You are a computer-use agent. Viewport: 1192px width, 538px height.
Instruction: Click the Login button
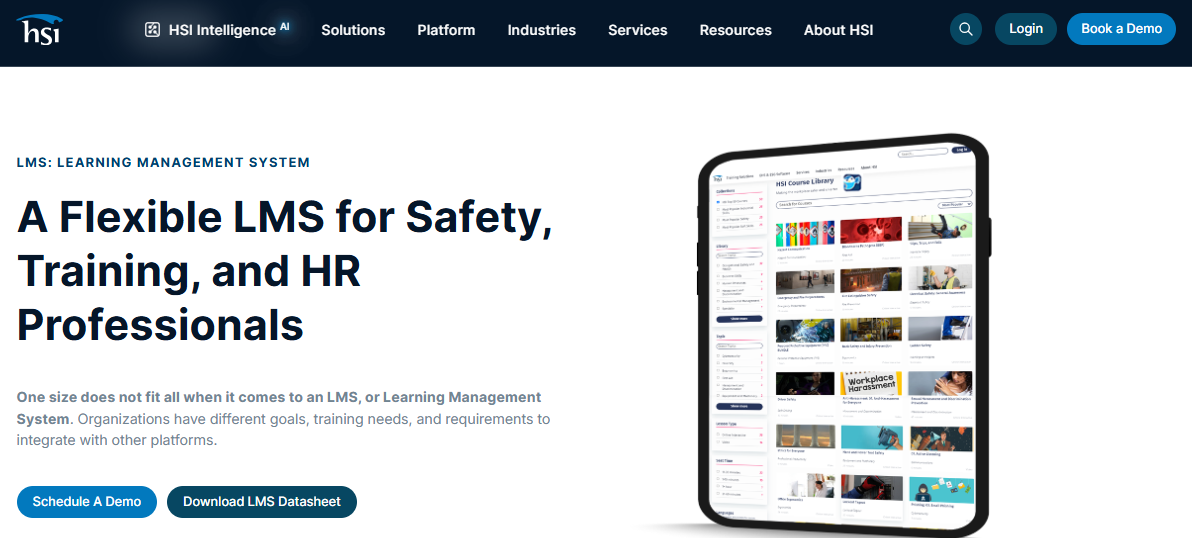[1026, 29]
